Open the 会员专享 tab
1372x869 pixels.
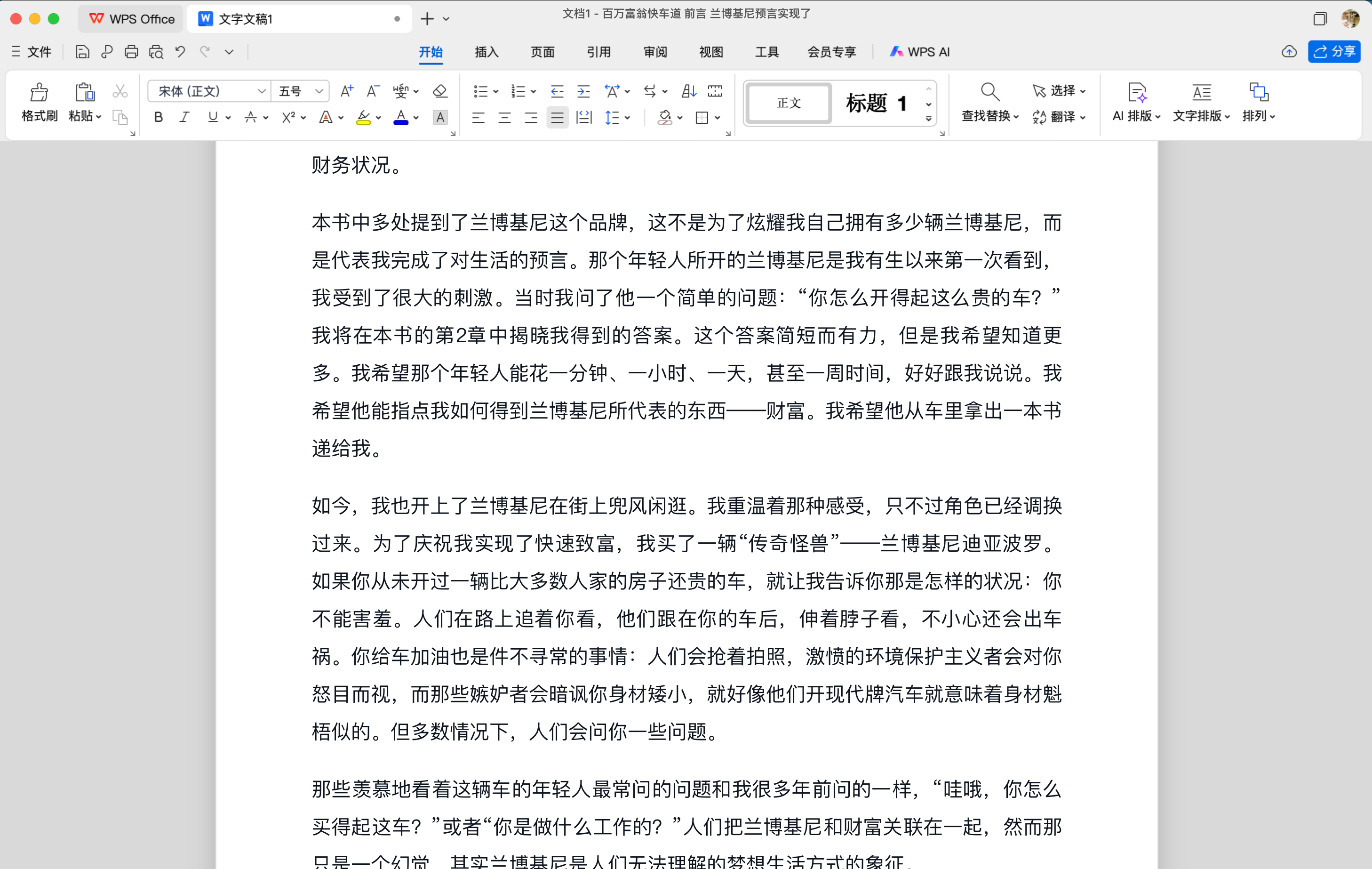point(831,52)
